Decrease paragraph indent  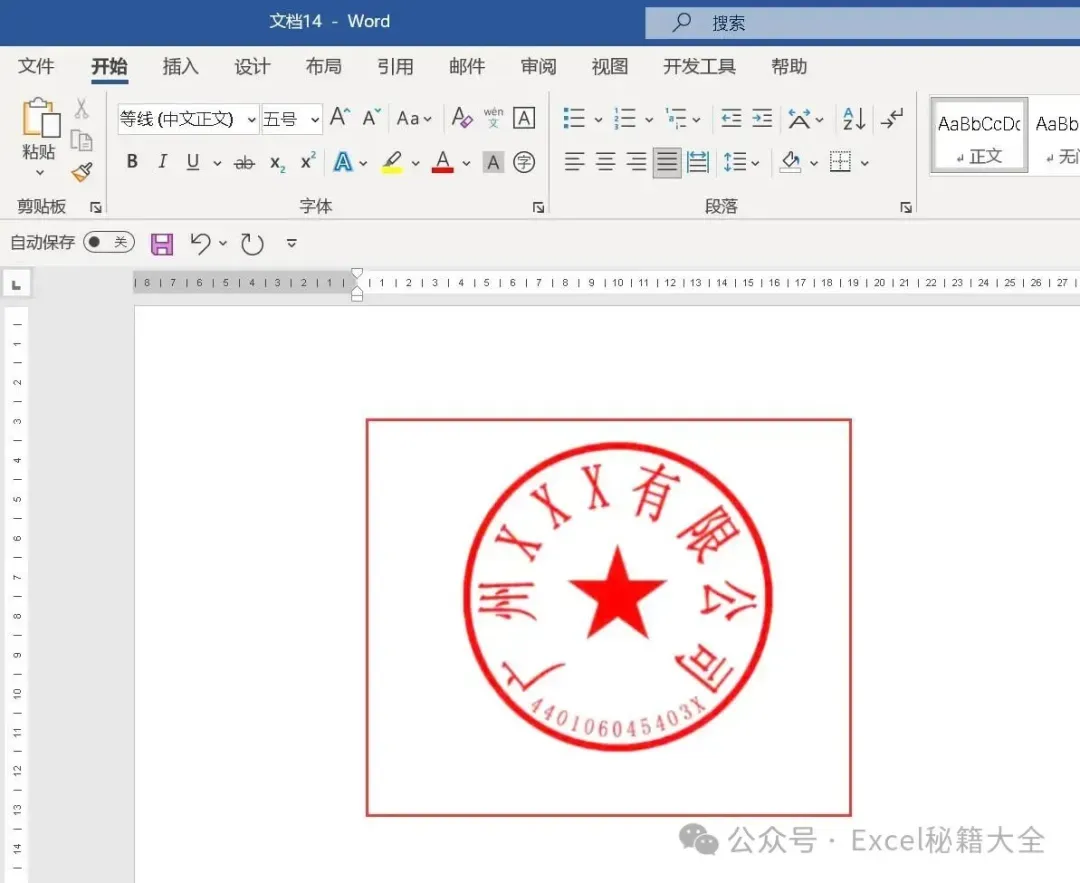pyautogui.click(x=731, y=118)
